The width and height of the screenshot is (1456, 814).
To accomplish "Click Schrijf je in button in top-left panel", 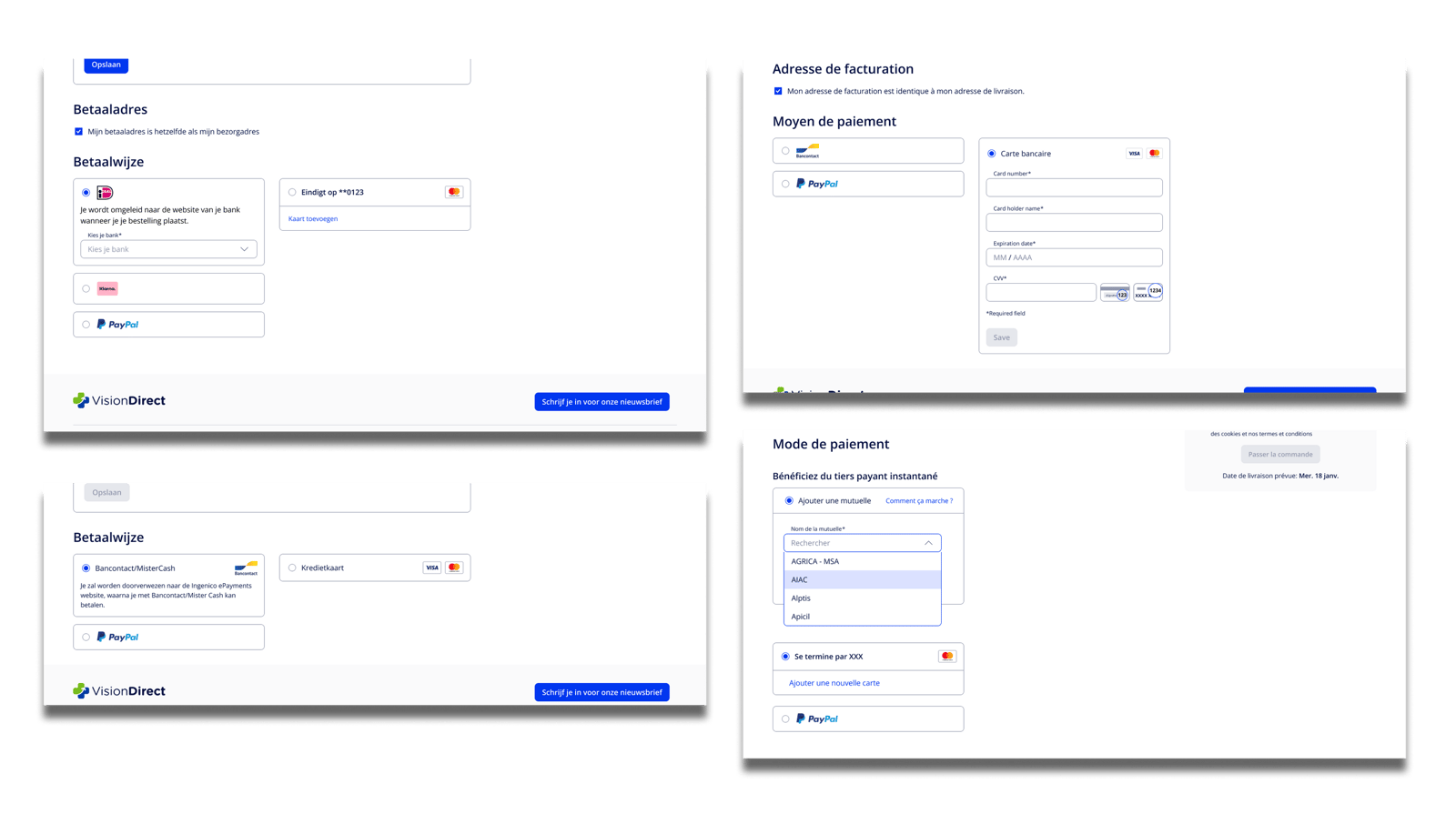I will pos(602,402).
